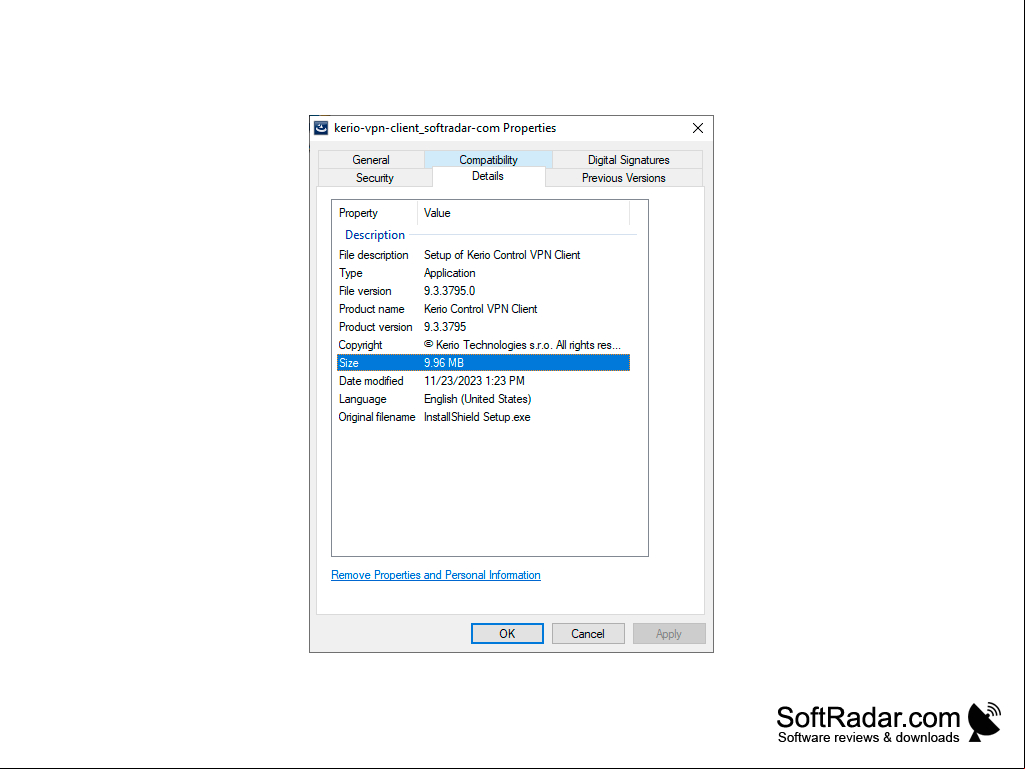Click value 'Setup of Kerio Control VPN Client'

pyautogui.click(x=502, y=255)
